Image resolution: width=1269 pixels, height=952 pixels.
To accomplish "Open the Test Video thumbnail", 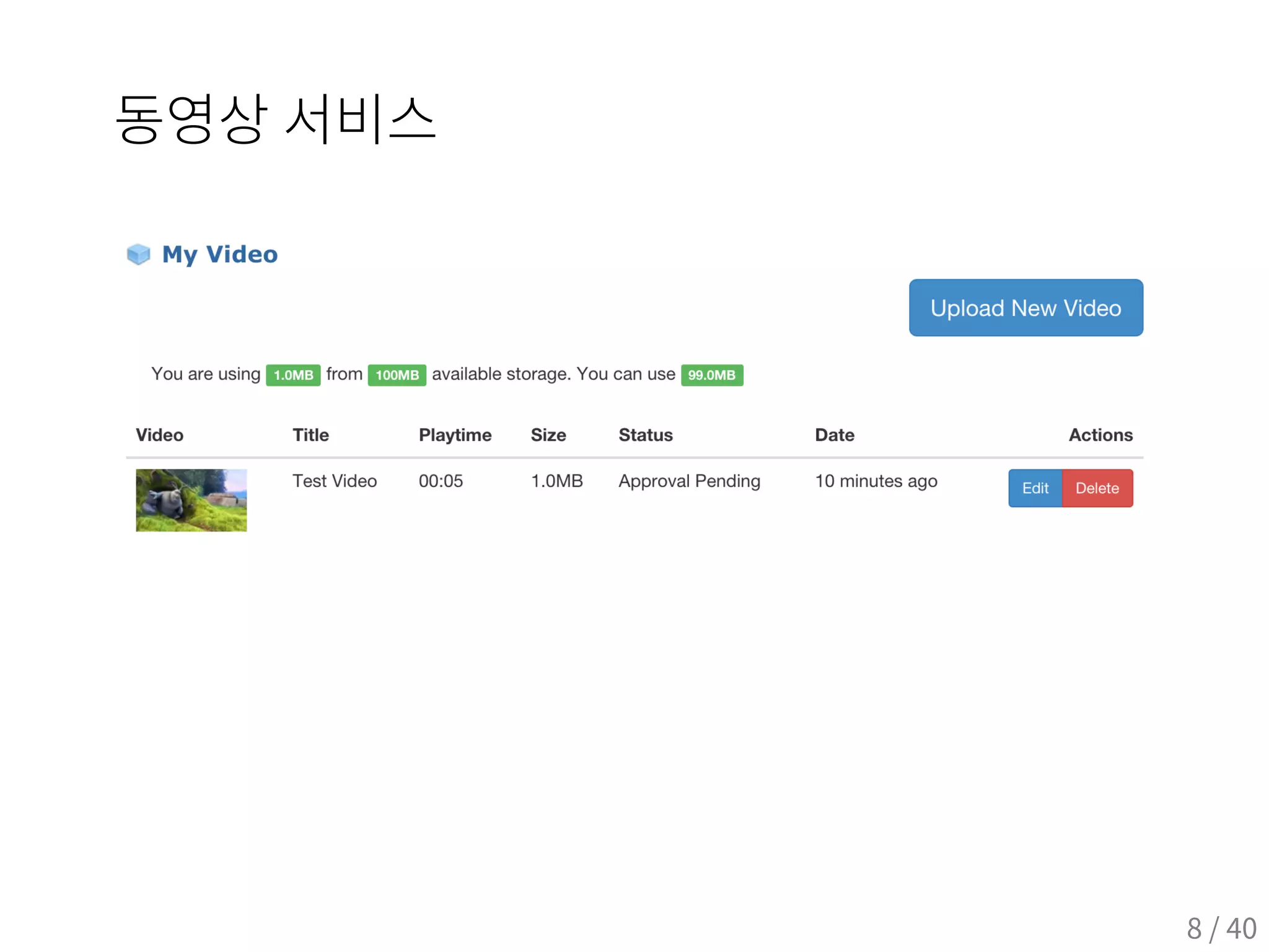I will [x=191, y=500].
